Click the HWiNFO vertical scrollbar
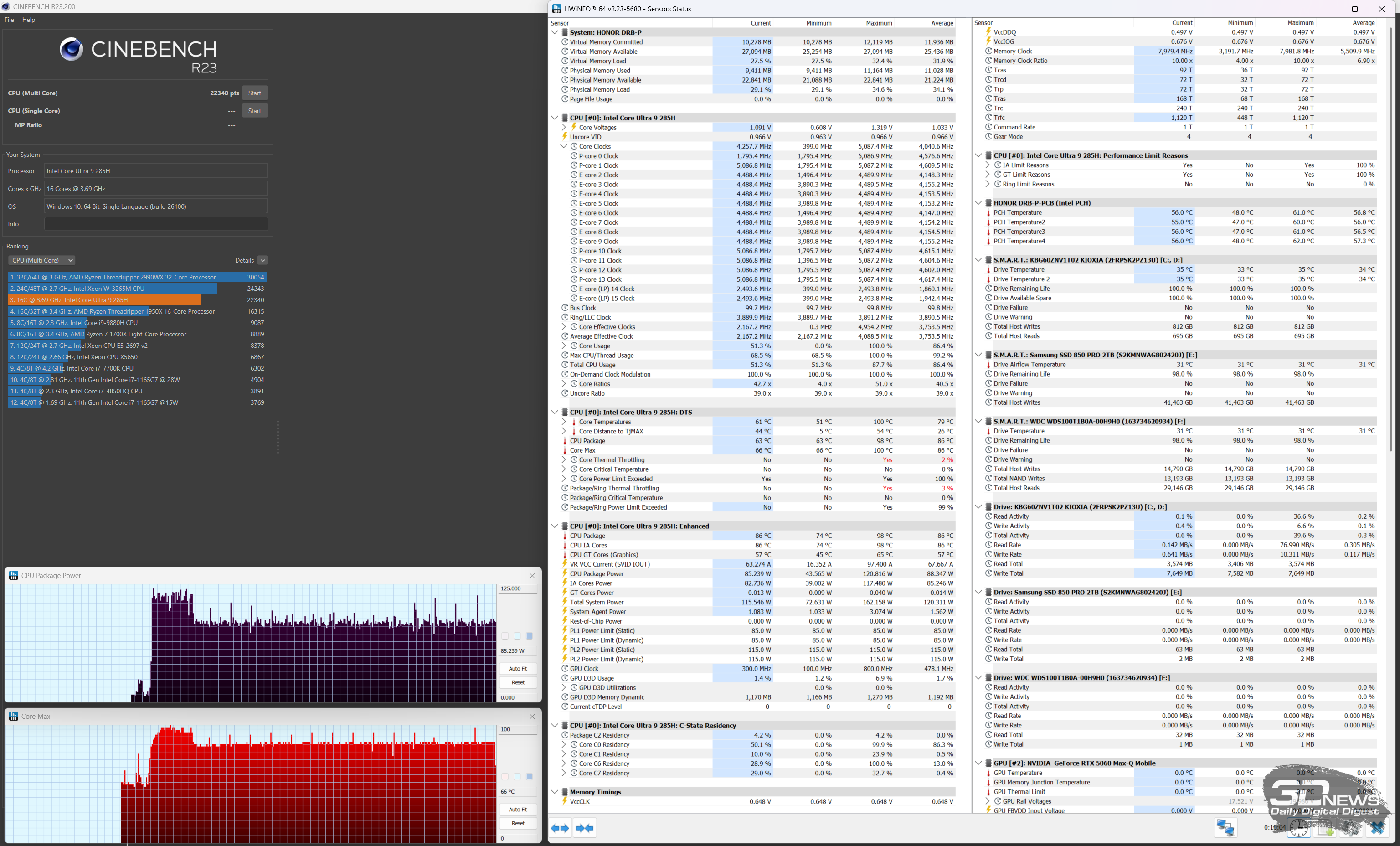The width and height of the screenshot is (1400, 846). (1391, 239)
